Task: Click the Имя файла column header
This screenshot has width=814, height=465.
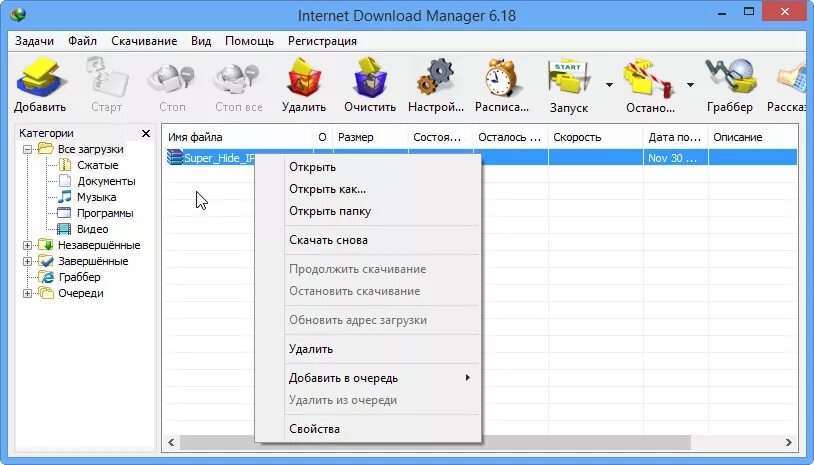Action: (x=237, y=137)
